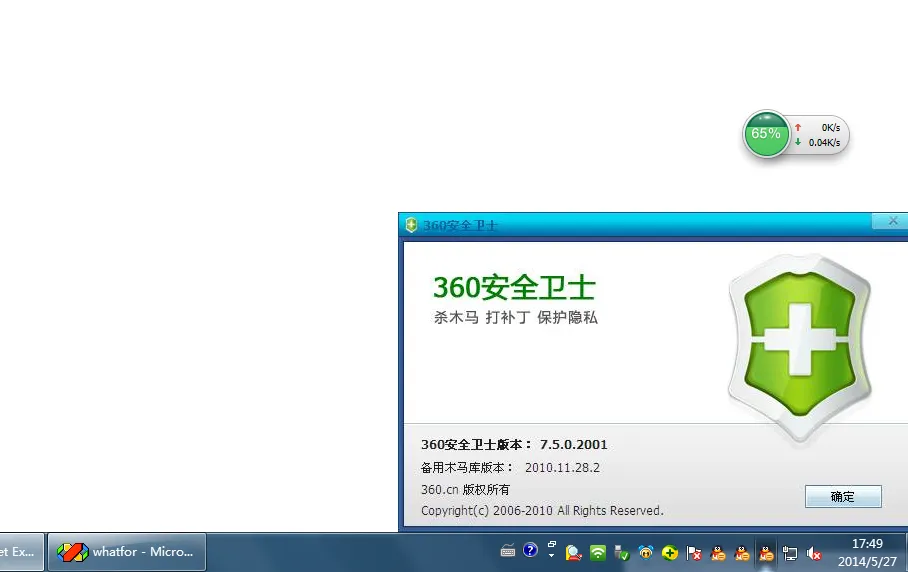Open 360安全卫士 yellow-green plus tray icon
908x572 pixels.
pos(670,553)
